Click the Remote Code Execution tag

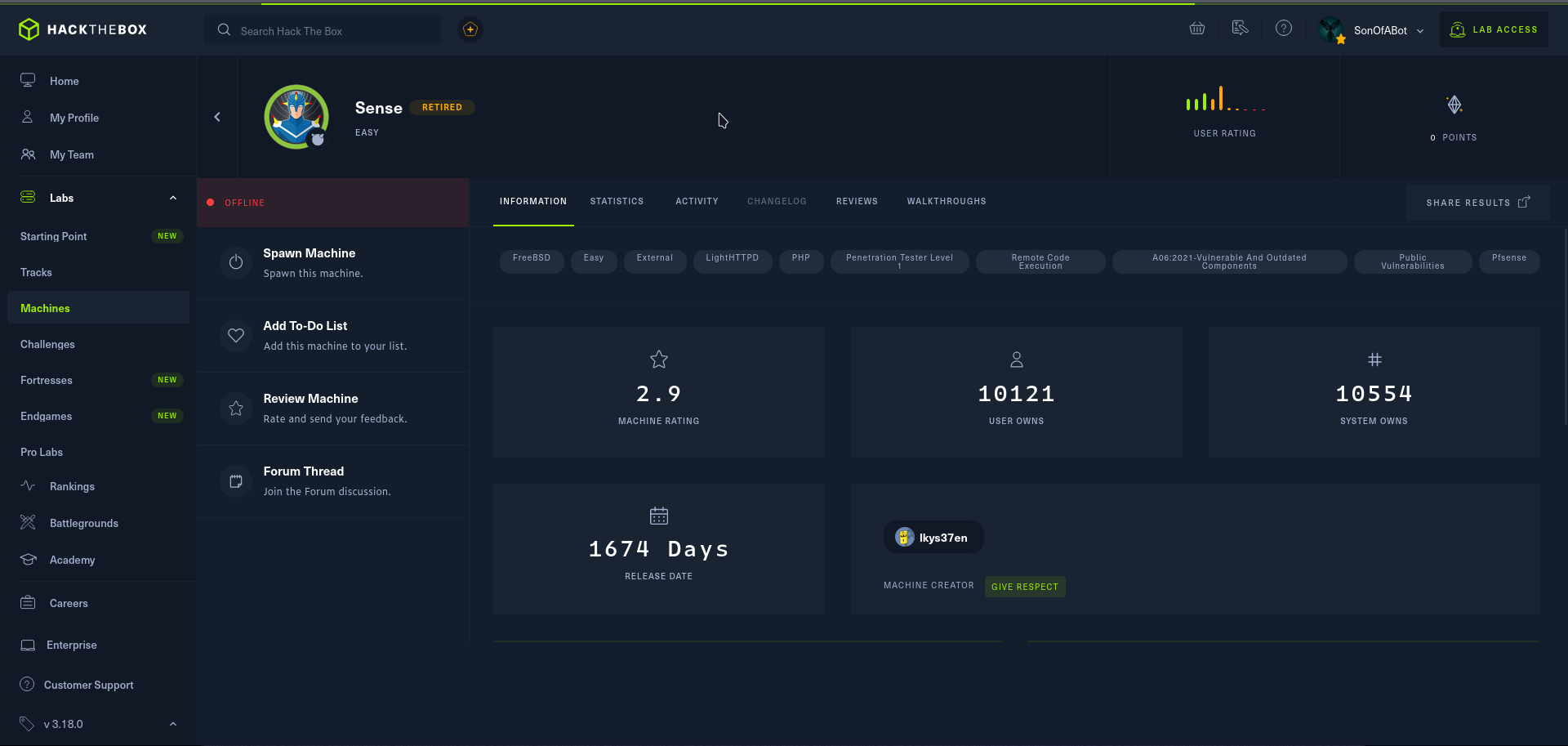click(x=1040, y=261)
